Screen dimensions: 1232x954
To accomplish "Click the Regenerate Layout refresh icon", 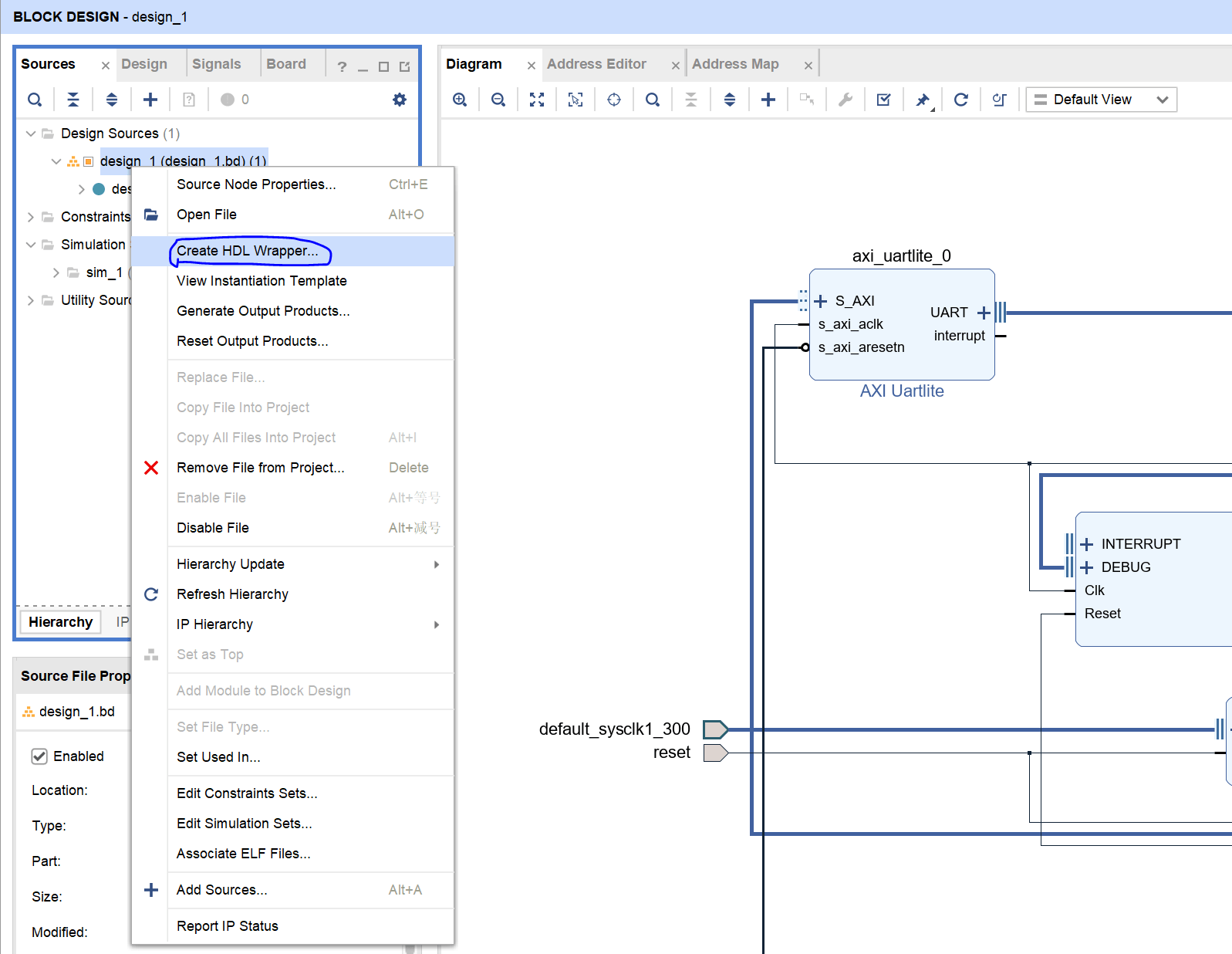I will tap(961, 100).
